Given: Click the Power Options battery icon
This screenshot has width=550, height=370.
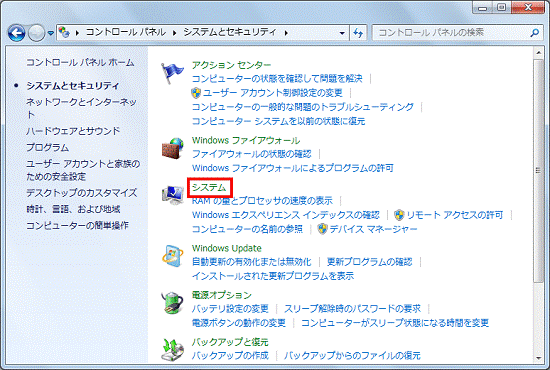Looking at the screenshot, I should tap(172, 303).
